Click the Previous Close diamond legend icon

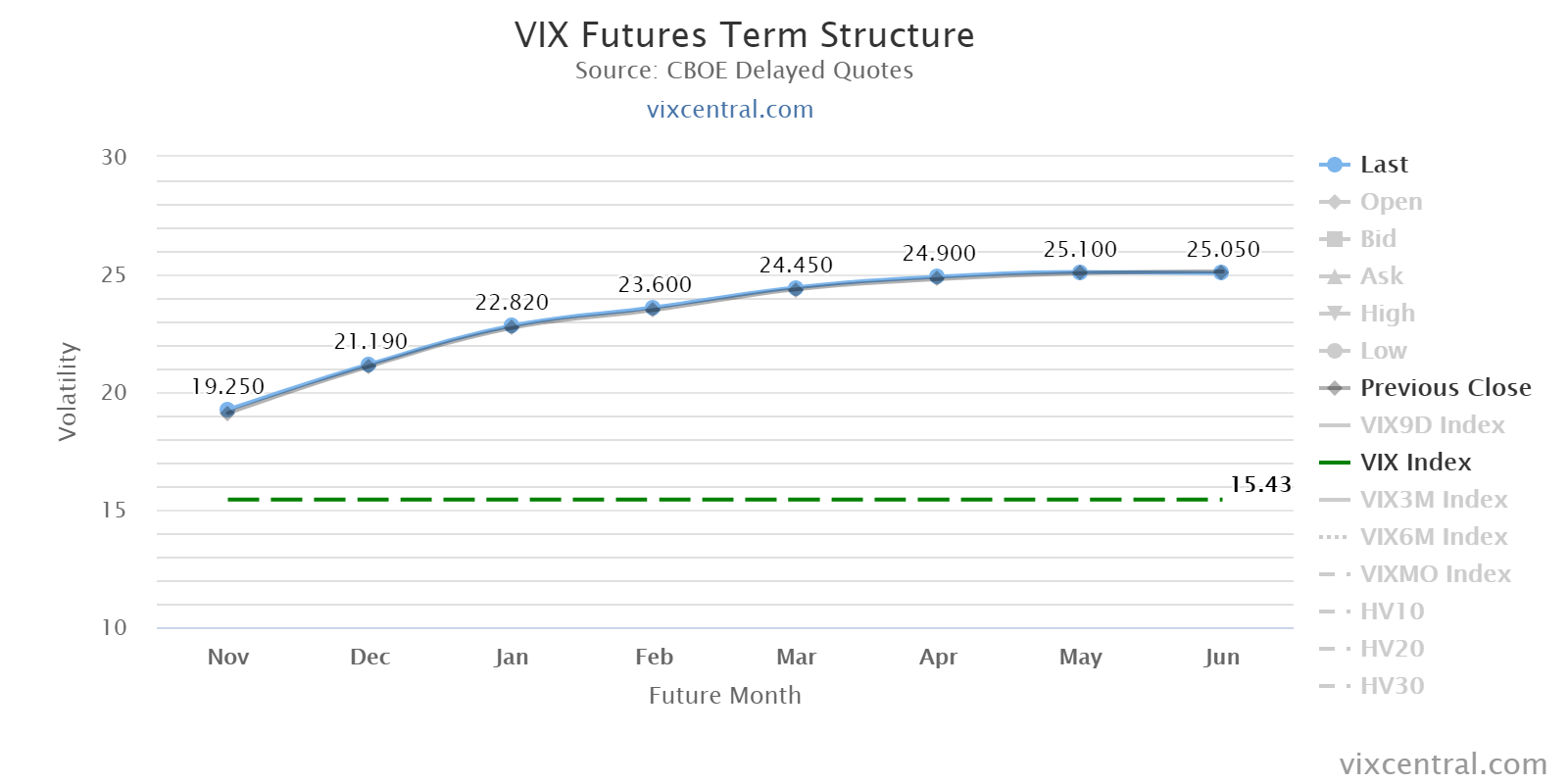pyautogui.click(x=1335, y=388)
